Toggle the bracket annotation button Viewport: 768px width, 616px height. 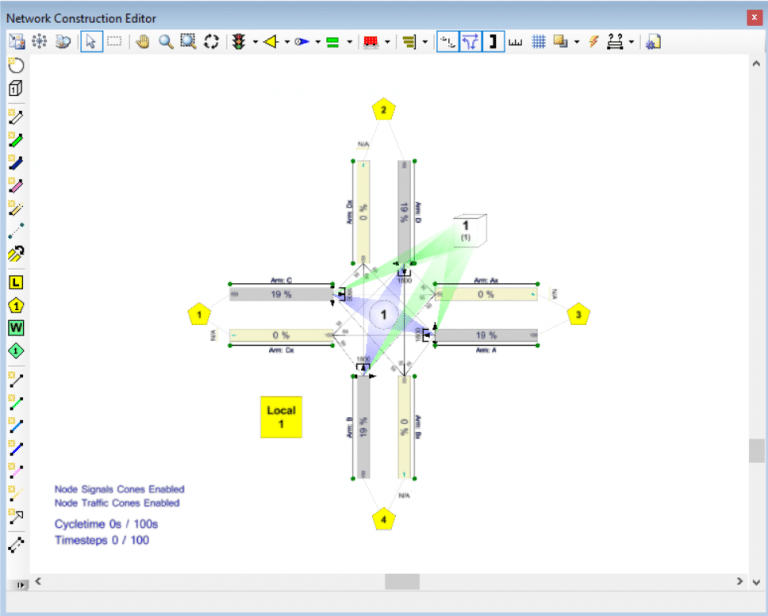coord(493,42)
